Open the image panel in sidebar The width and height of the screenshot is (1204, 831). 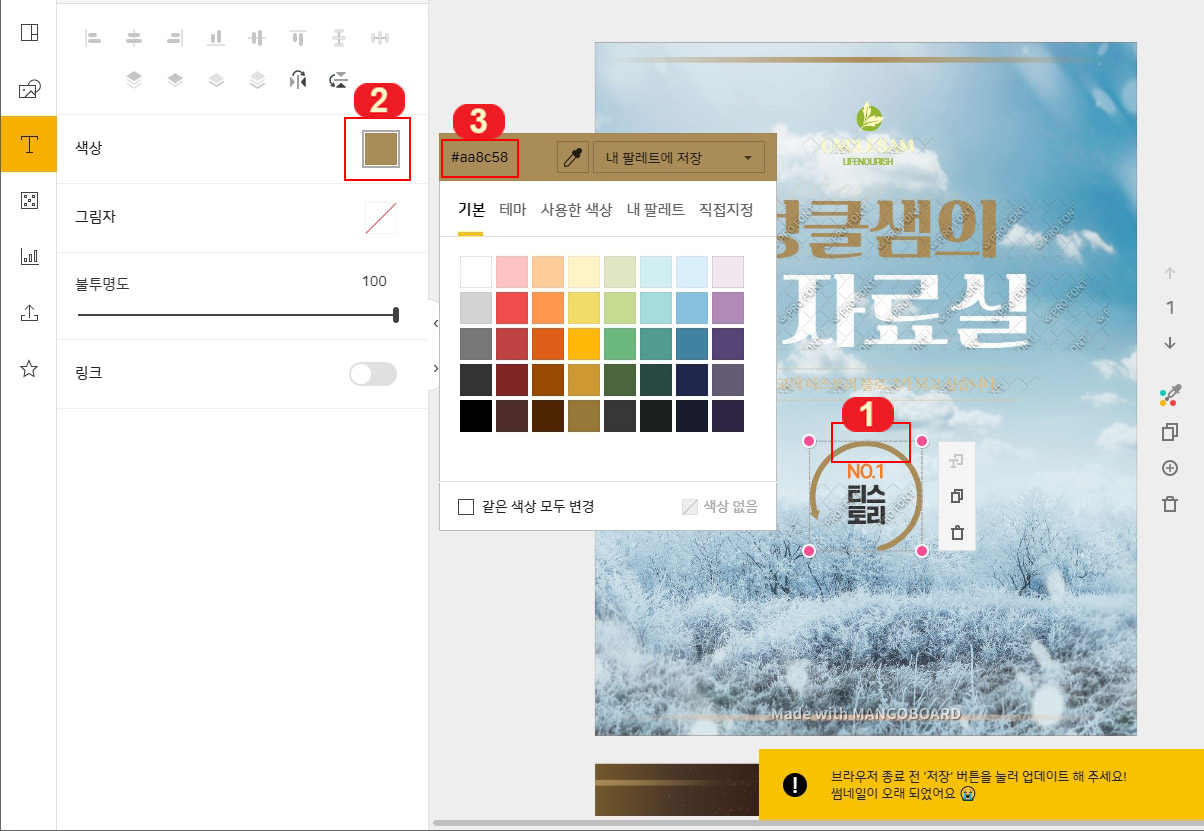pos(29,89)
